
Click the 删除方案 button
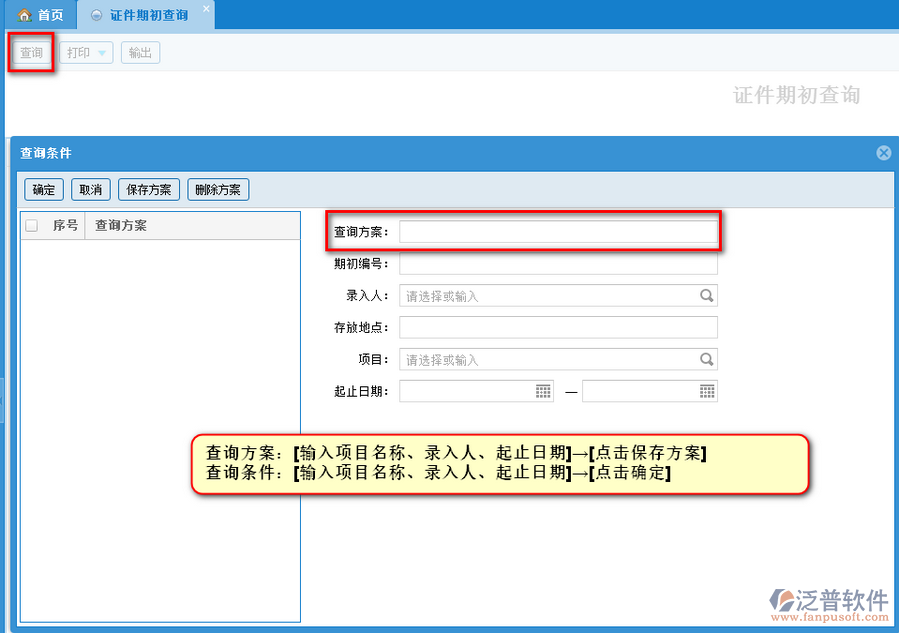point(218,190)
